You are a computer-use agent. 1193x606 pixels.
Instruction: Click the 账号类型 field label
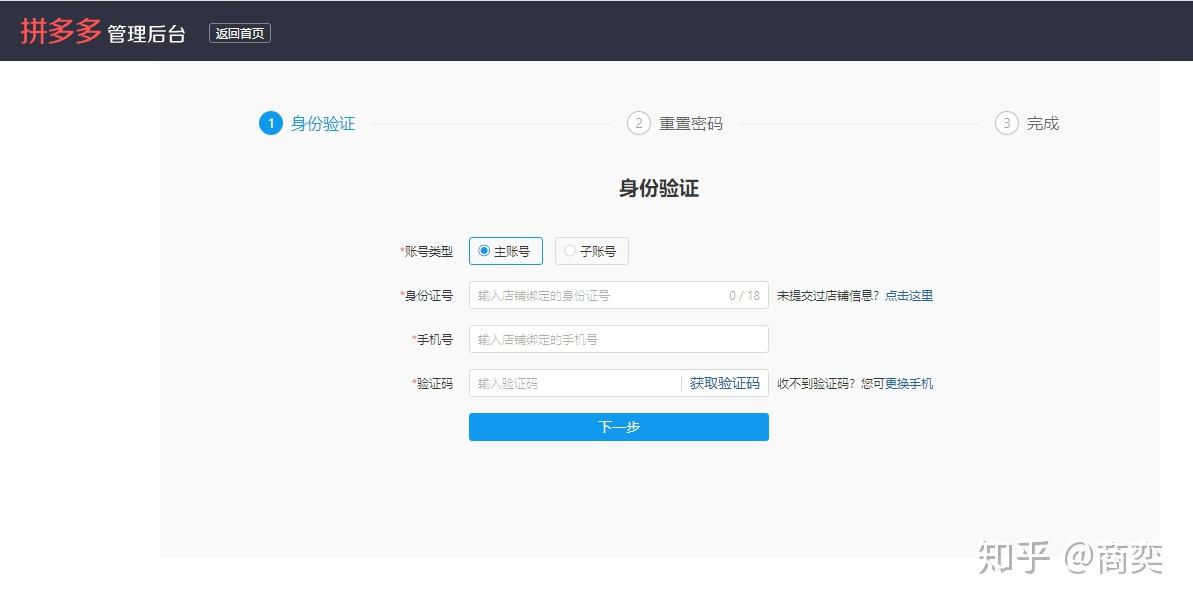(x=428, y=251)
